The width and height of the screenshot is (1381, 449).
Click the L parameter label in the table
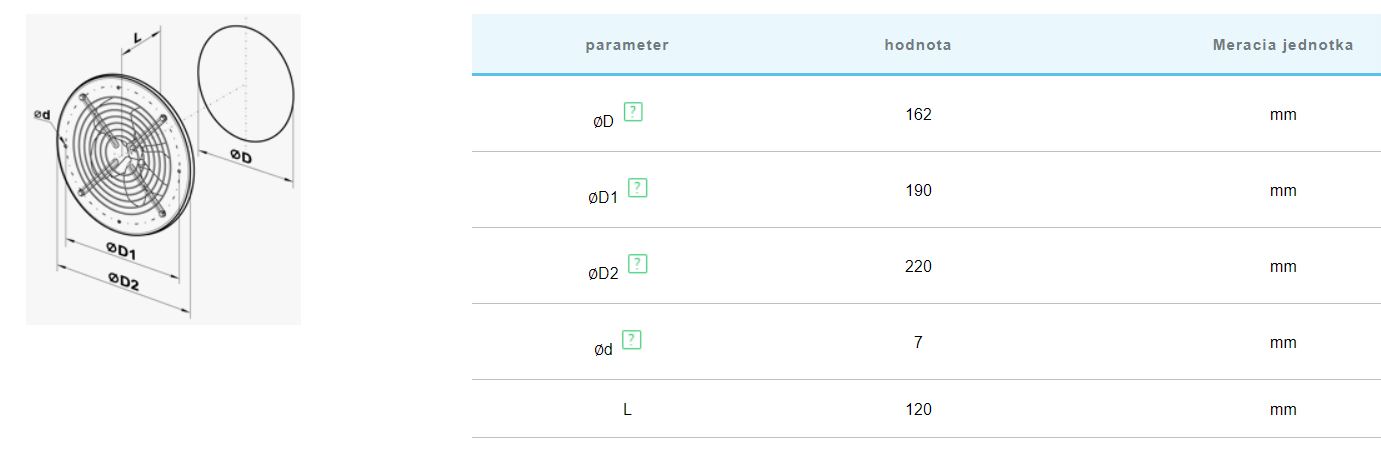point(627,409)
